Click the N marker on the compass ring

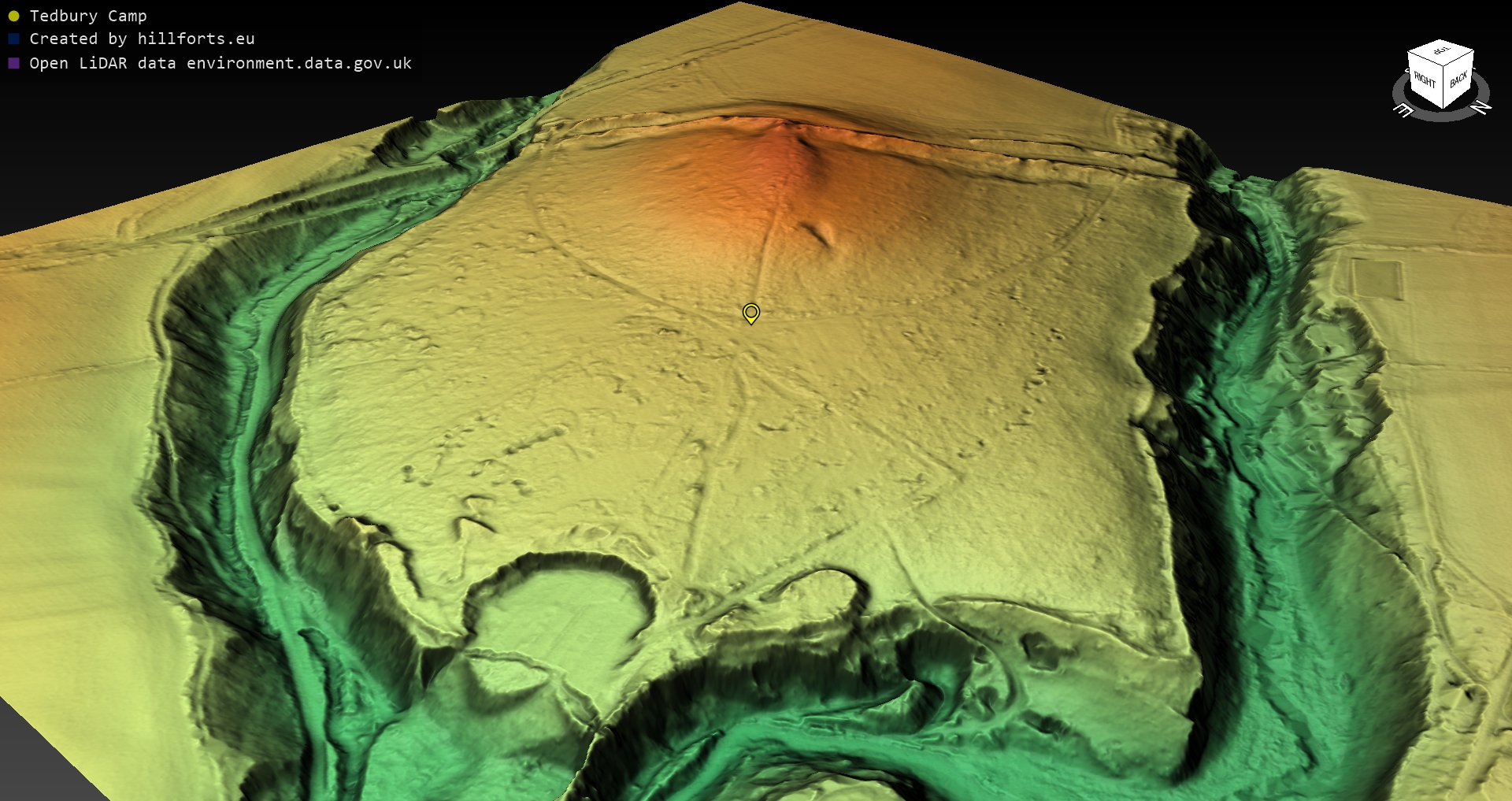(x=1481, y=107)
